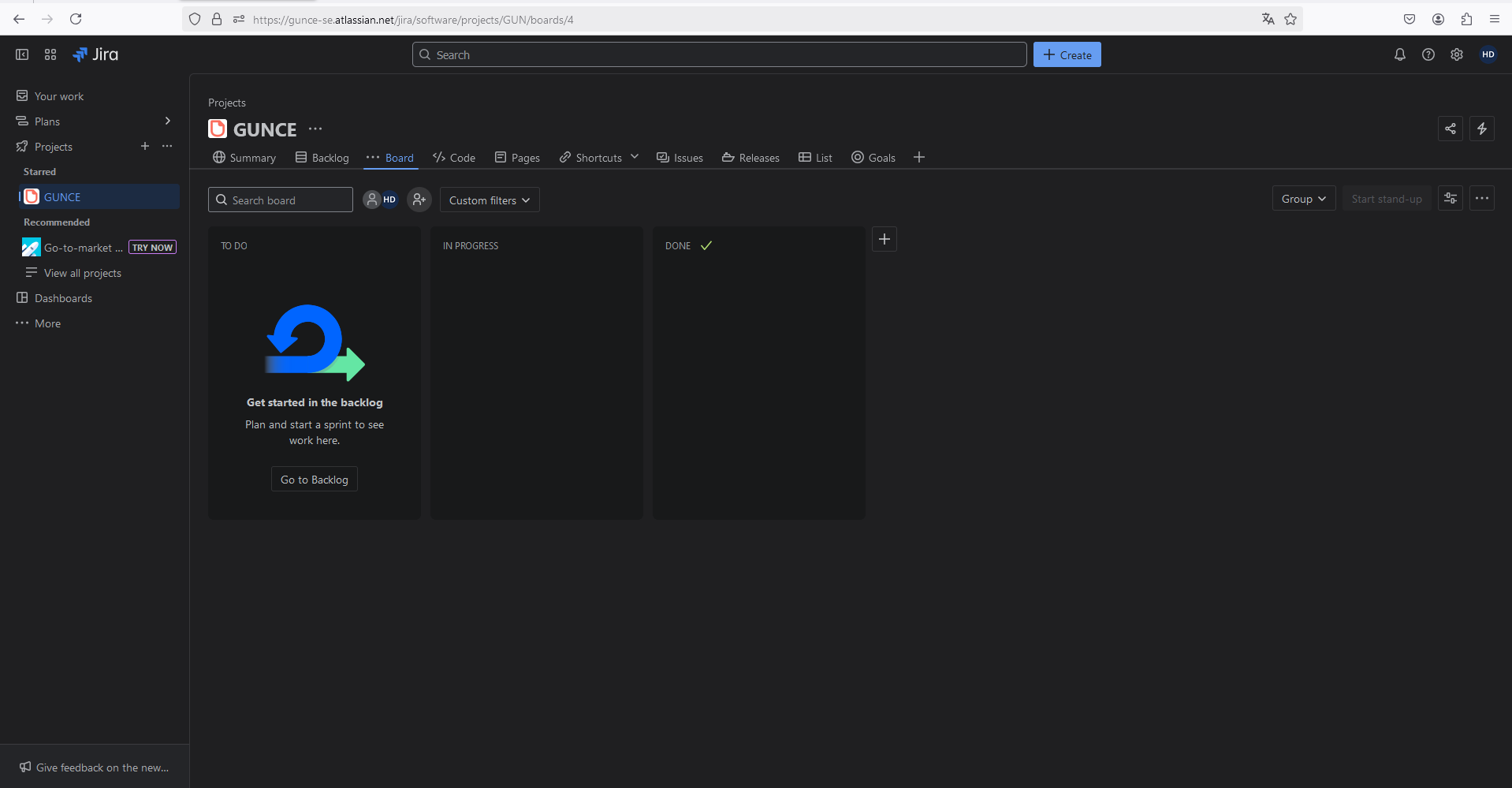This screenshot has height=788, width=1512.
Task: Collapse the sidebar with the panel icon
Action: 22,54
